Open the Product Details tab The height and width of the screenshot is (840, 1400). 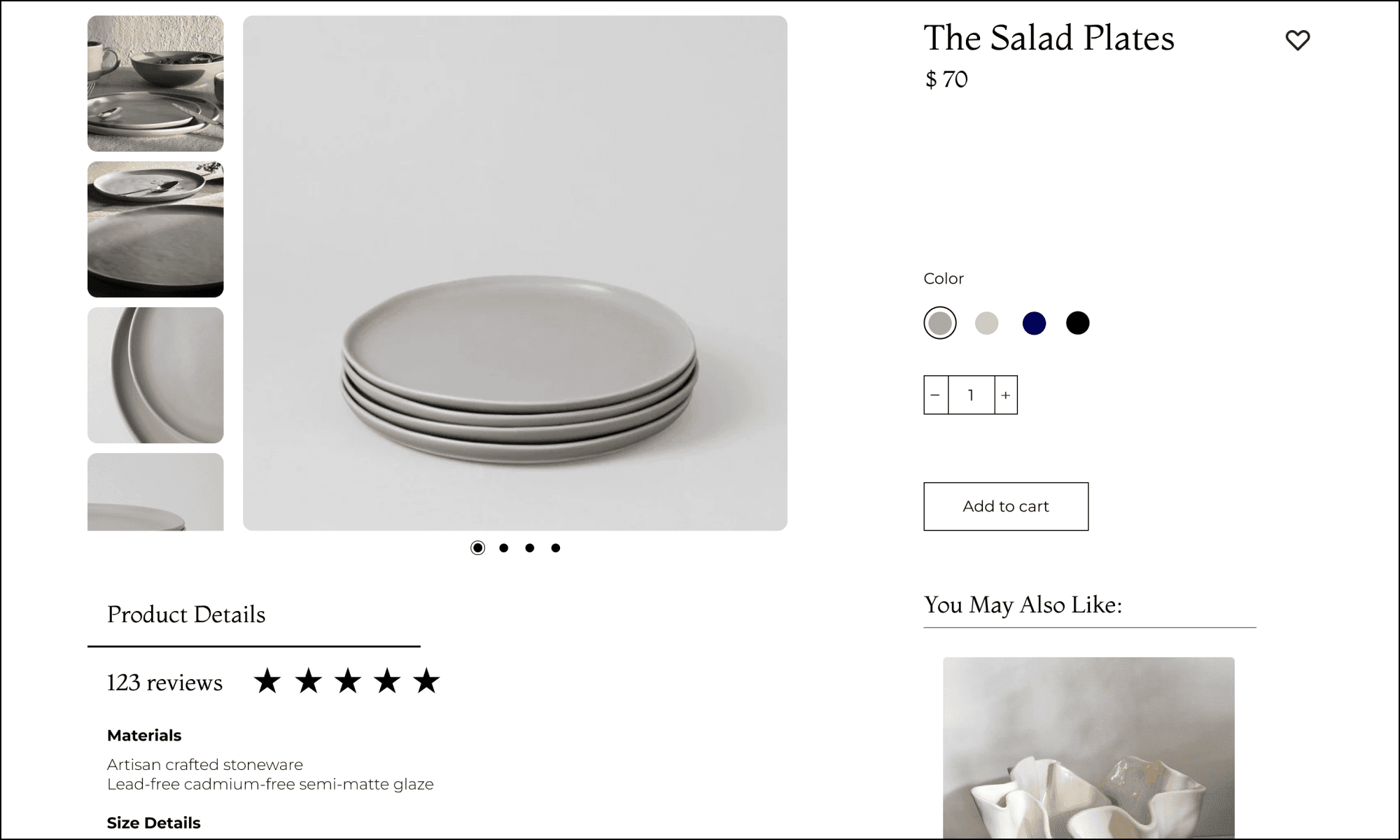[x=186, y=615]
